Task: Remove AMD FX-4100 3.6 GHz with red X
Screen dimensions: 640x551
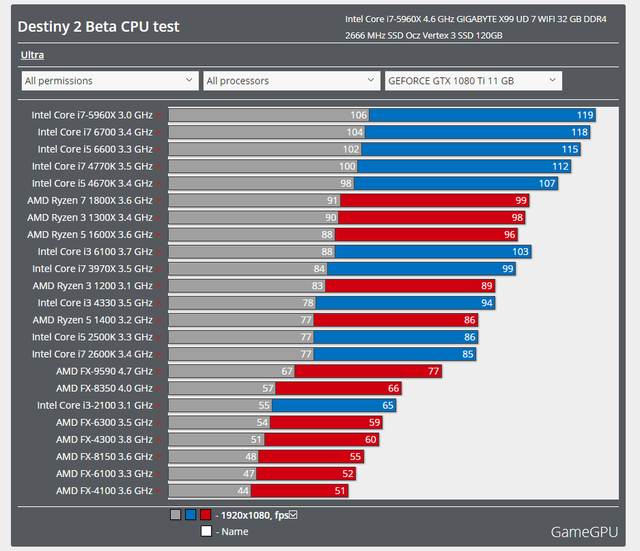Action: 159,491
